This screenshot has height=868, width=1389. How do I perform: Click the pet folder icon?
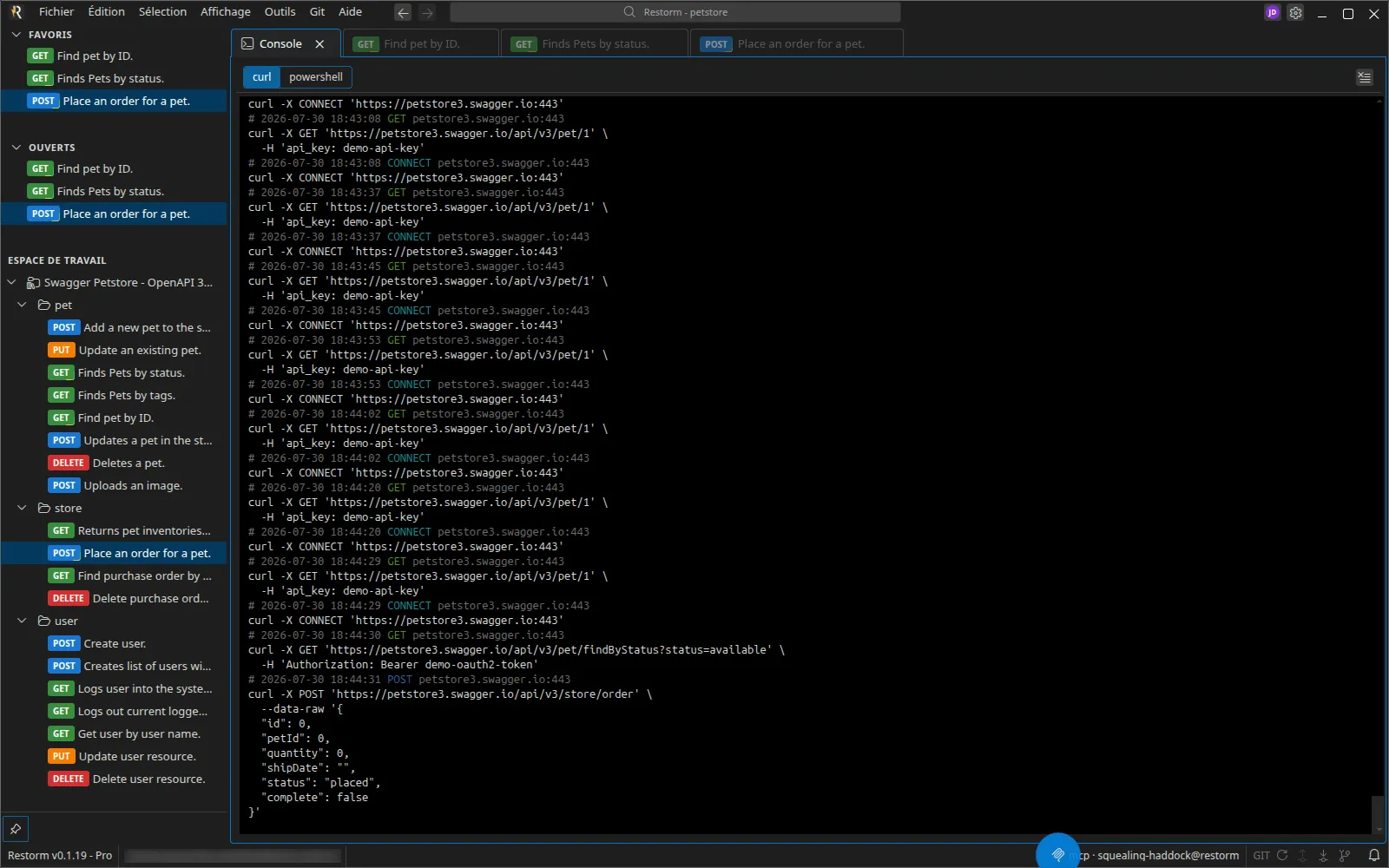pos(43,305)
